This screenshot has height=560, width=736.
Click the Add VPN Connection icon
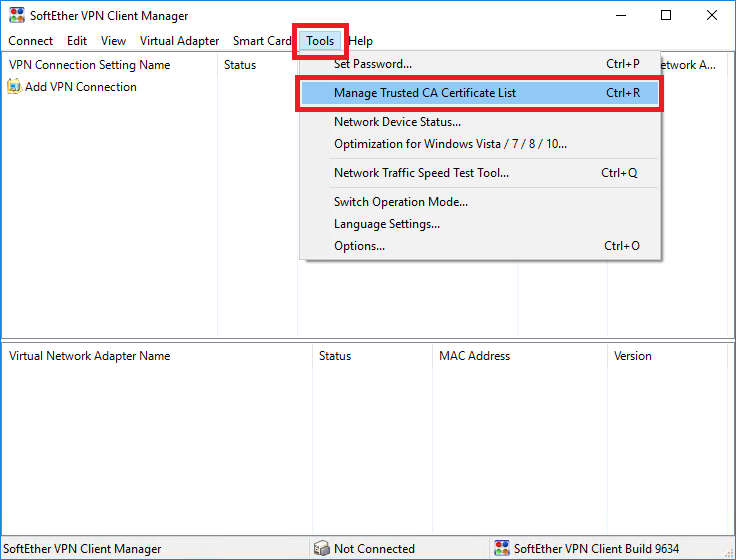(x=14, y=87)
